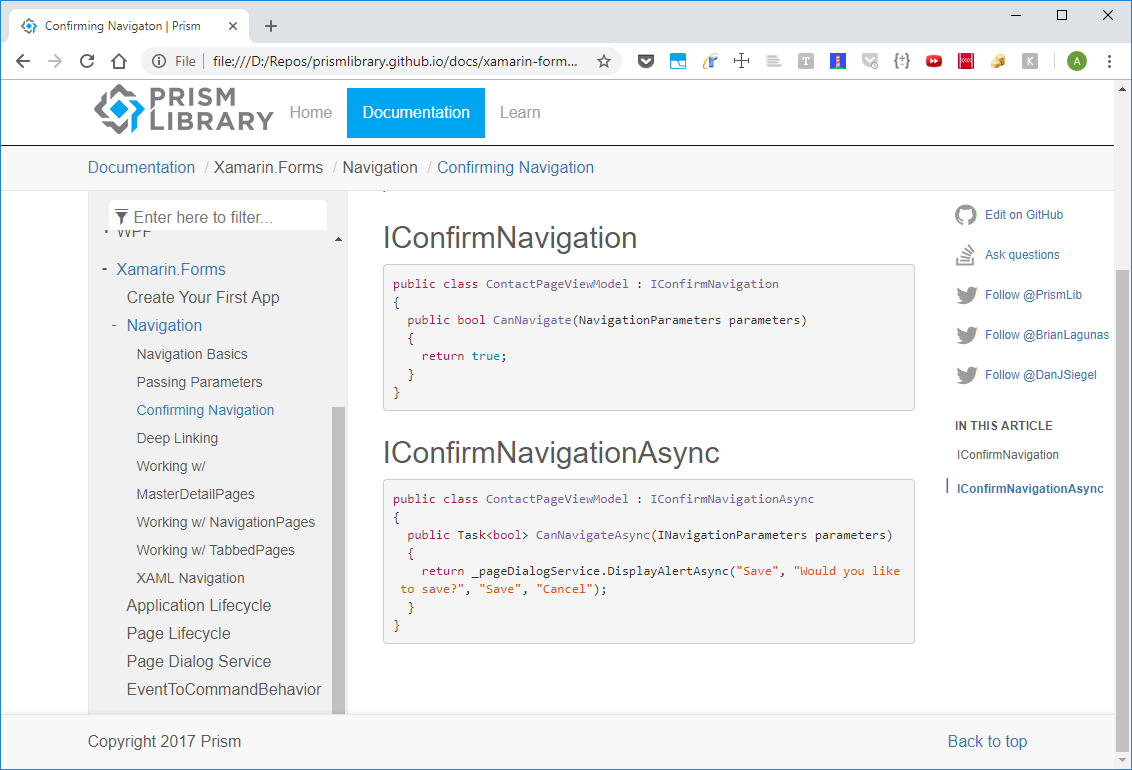Screen dimensions: 1132x770
Task: Open Xamarin.Forms in sidebar tree
Action: pyautogui.click(x=171, y=269)
